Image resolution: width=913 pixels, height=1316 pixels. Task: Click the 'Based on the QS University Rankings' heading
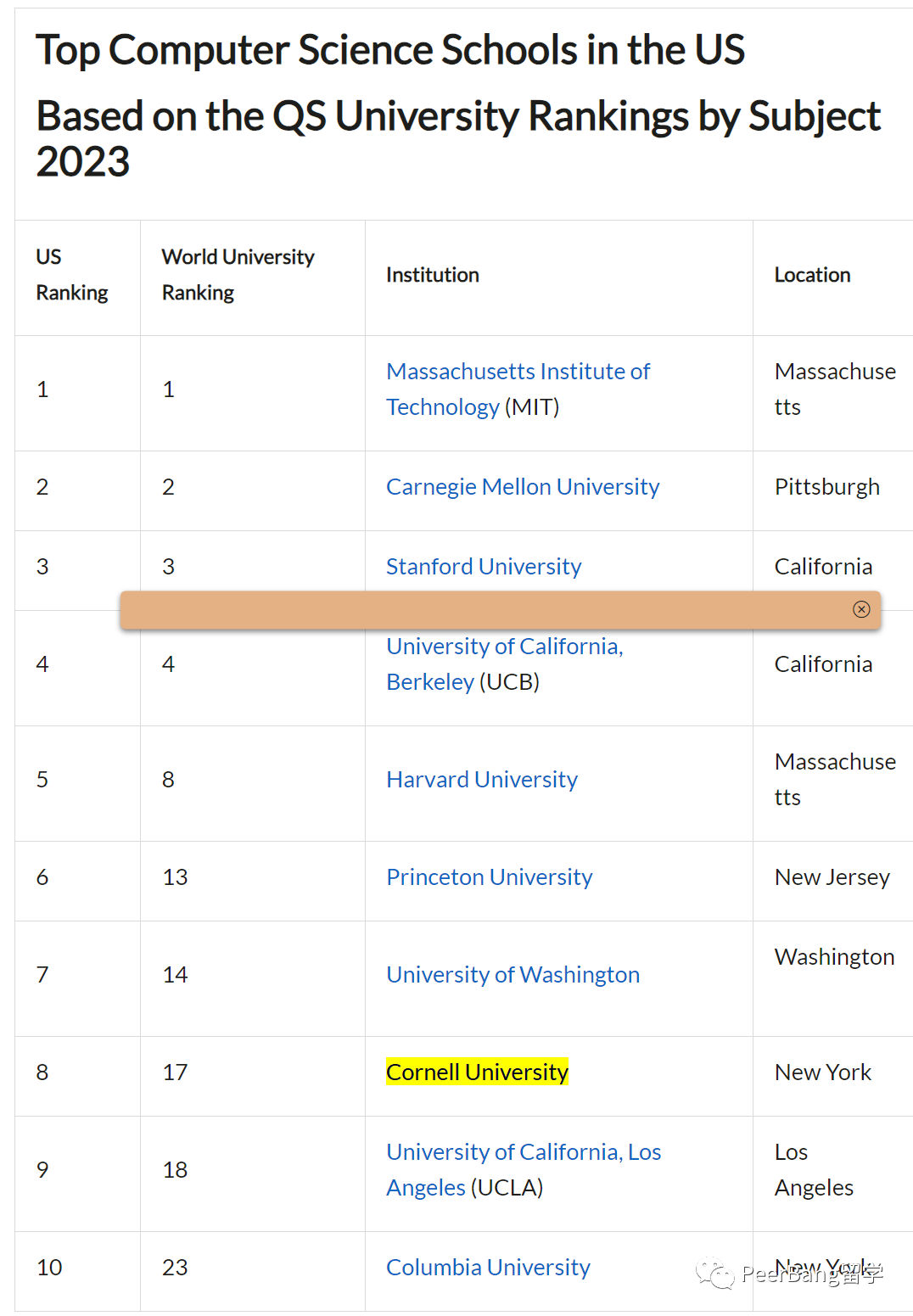point(458,138)
